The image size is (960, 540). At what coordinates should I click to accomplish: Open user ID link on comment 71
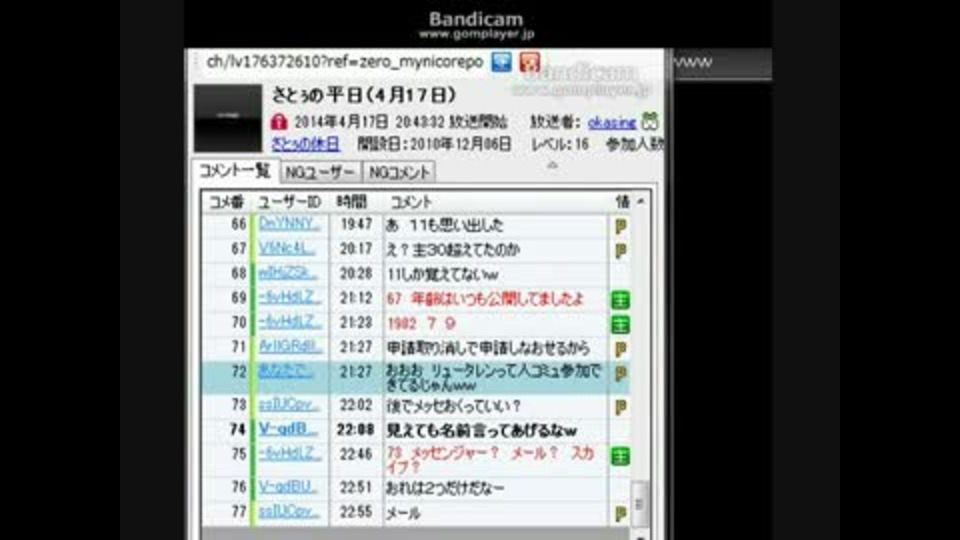click(x=290, y=346)
